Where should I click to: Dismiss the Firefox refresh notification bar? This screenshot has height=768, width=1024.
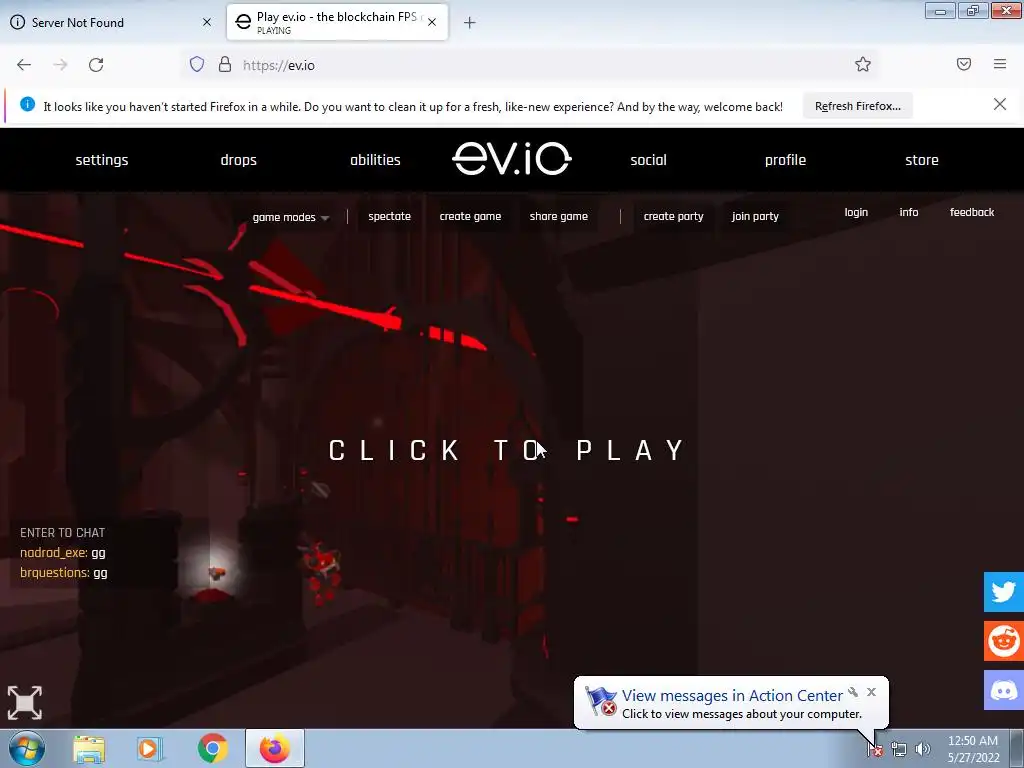[x=1000, y=104]
